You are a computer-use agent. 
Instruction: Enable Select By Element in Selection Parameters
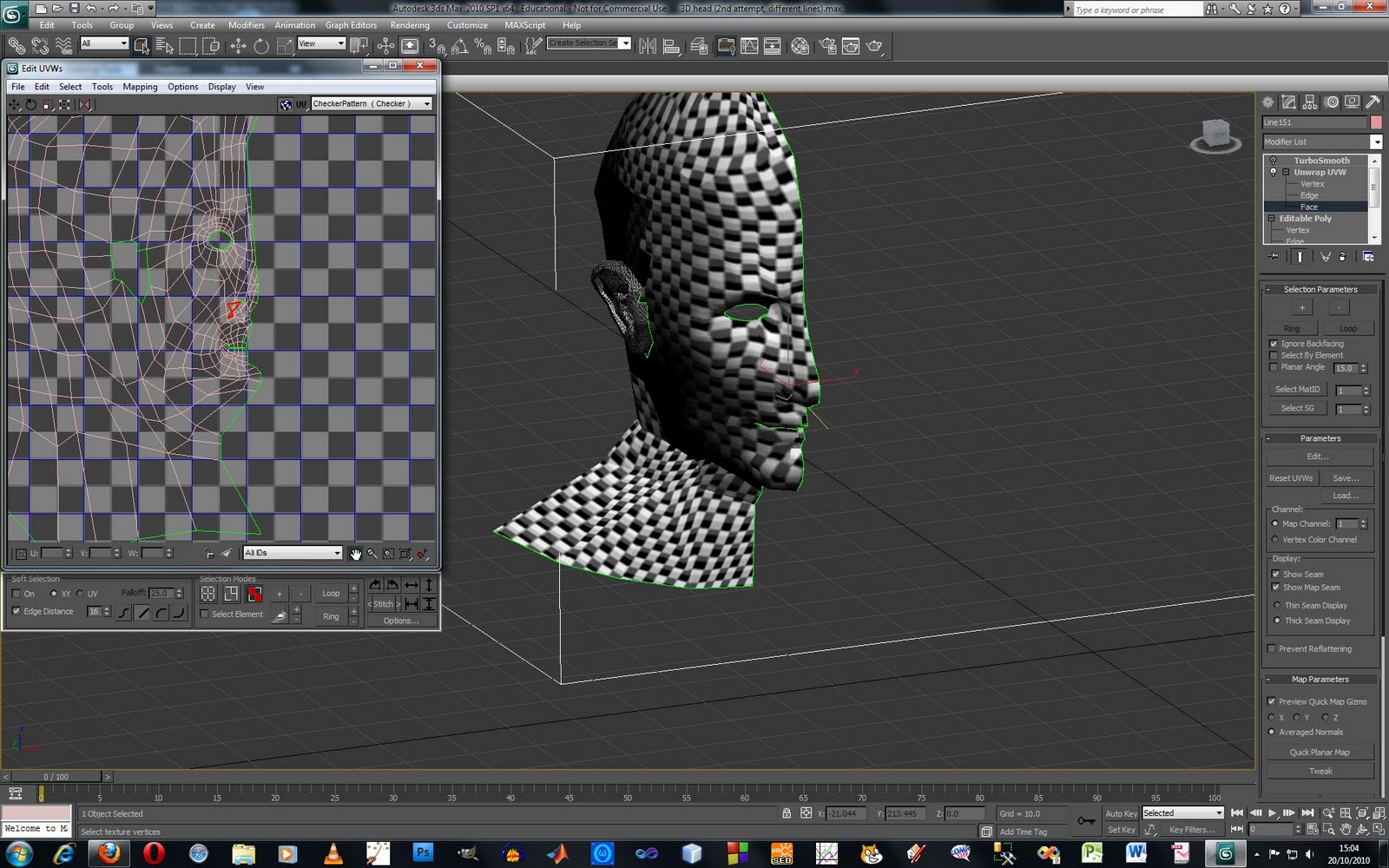(1273, 355)
